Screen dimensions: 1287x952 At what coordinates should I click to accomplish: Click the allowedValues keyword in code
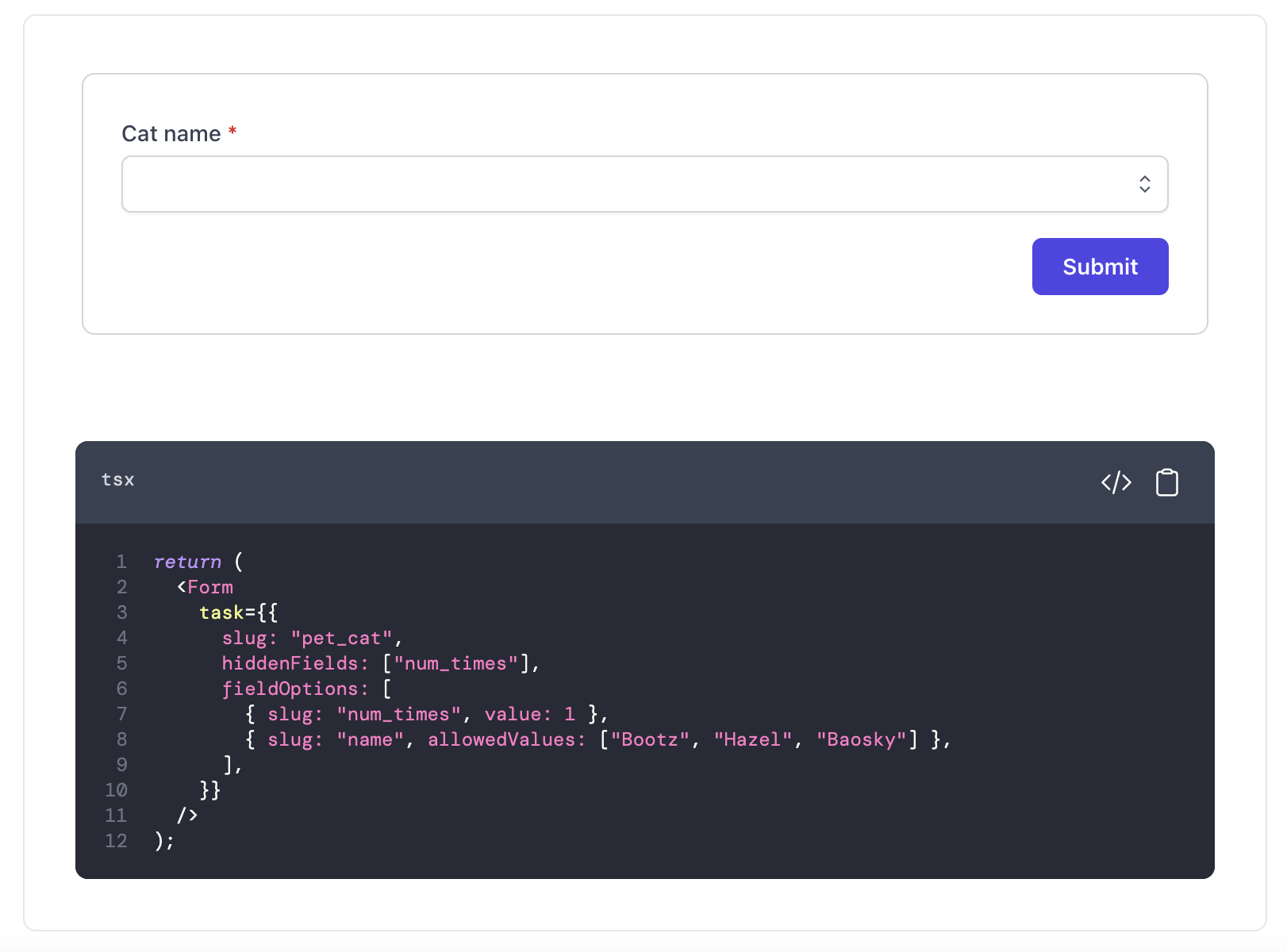(x=501, y=739)
